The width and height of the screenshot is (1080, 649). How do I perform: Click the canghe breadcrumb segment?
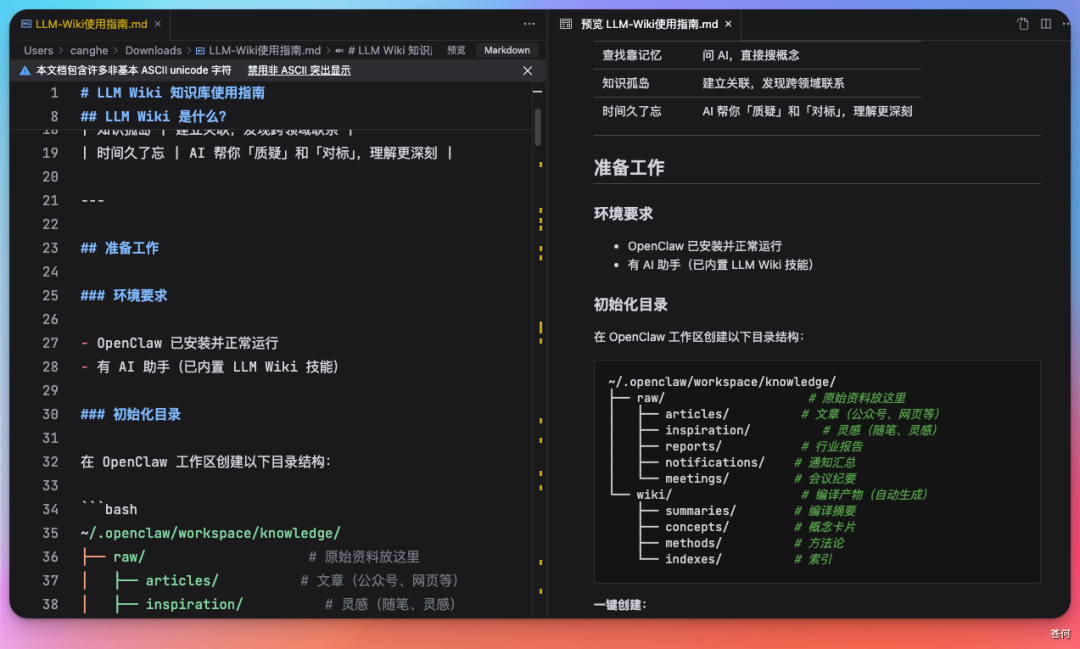(x=89, y=50)
